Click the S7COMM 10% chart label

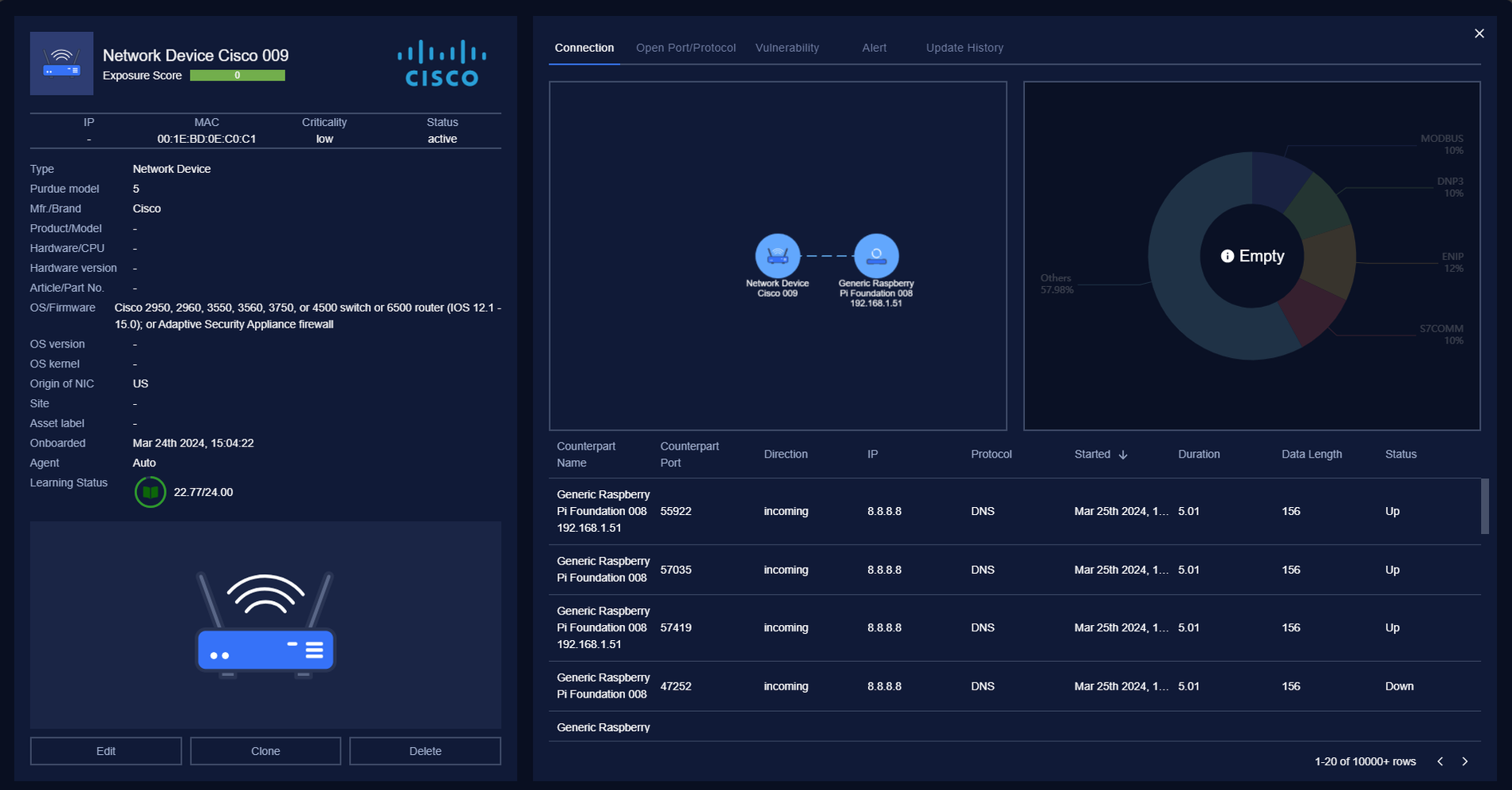pos(1441,335)
